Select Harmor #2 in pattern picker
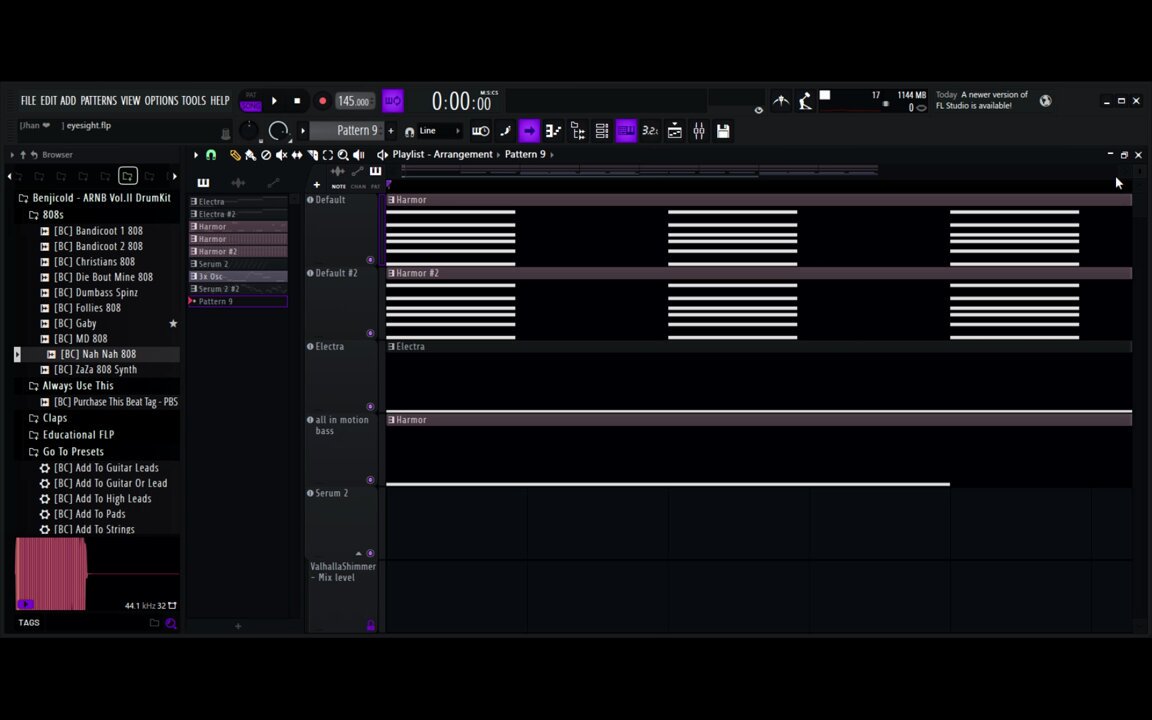The image size is (1152, 720). click(x=238, y=251)
